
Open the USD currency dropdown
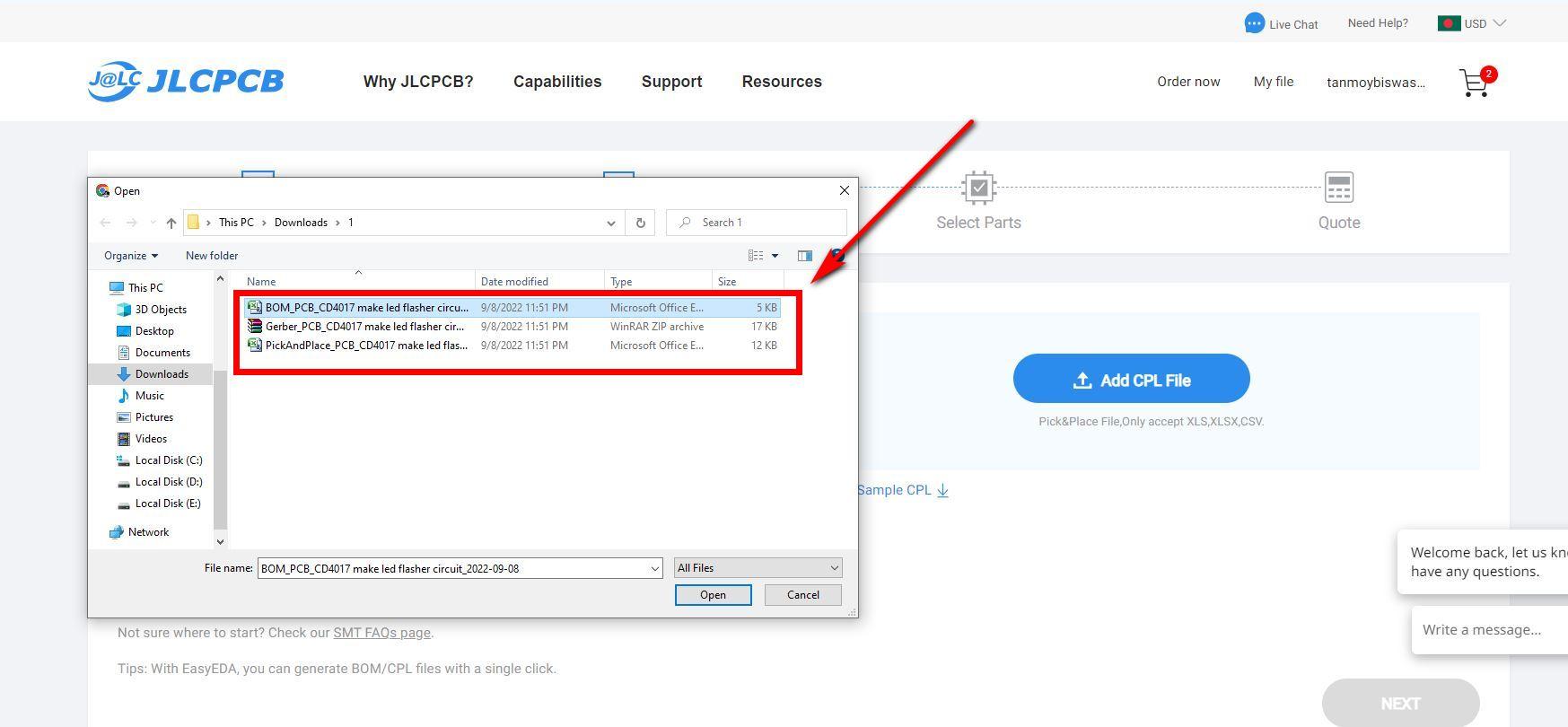(x=1472, y=23)
